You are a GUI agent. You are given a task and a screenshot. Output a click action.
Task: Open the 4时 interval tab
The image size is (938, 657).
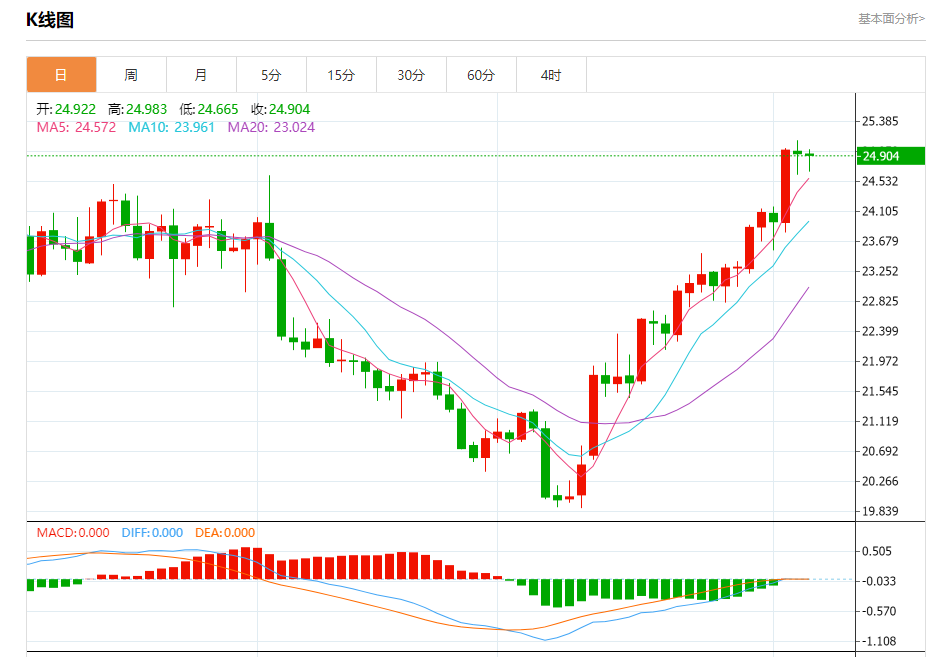pyautogui.click(x=551, y=75)
